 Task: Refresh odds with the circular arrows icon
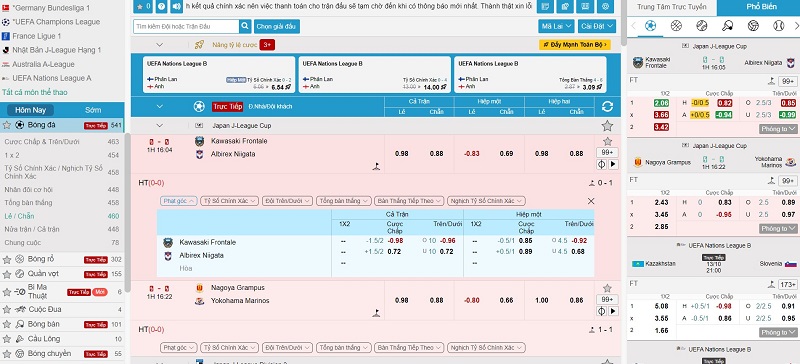[x=607, y=106]
